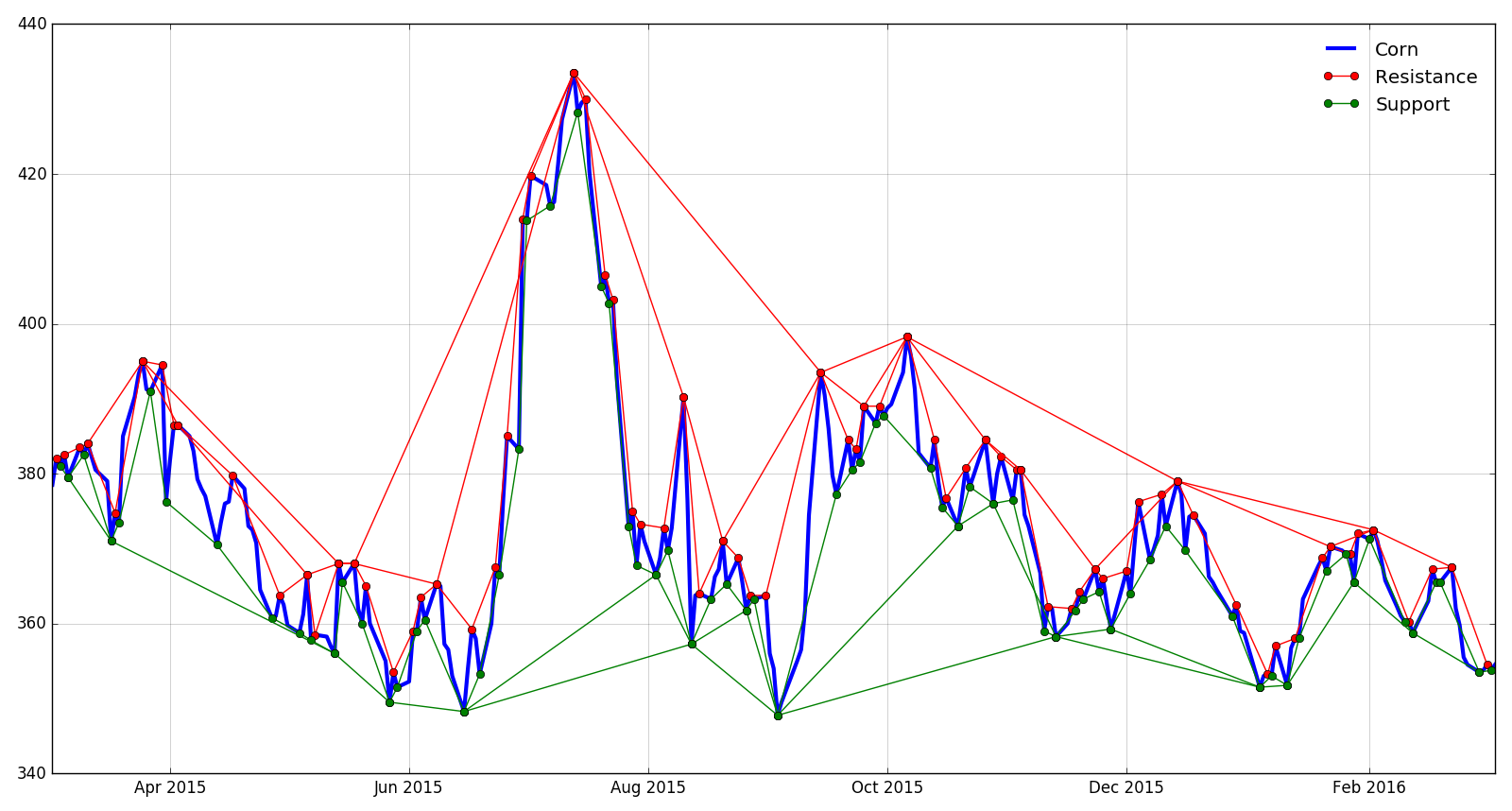Click the red Resistance legend marker
This screenshot has width=1512, height=811.
coord(1341,76)
